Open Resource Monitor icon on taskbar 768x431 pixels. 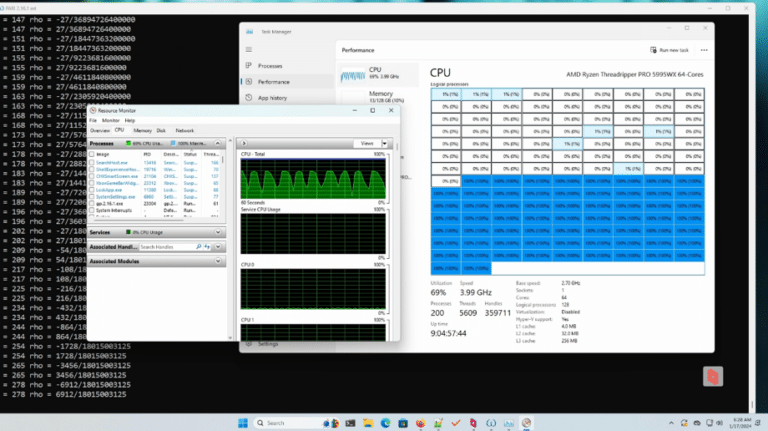click(527, 423)
